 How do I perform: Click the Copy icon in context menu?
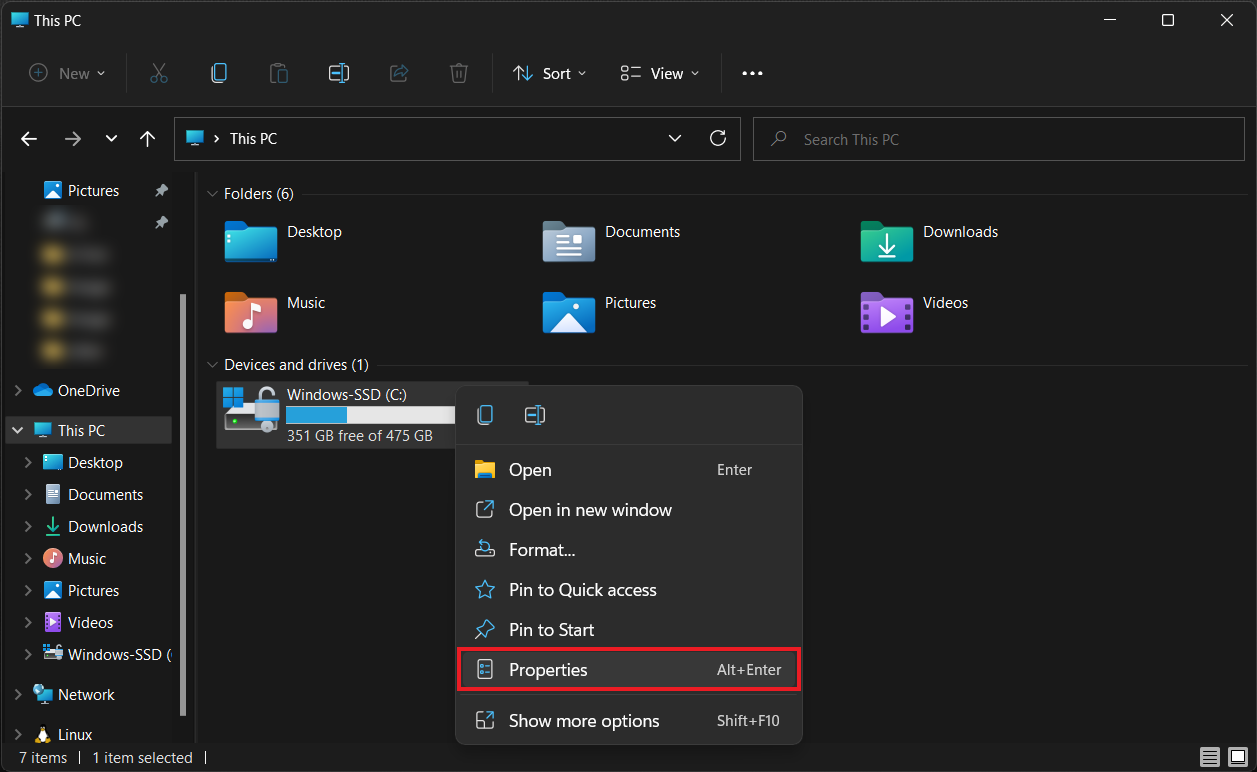(x=485, y=415)
